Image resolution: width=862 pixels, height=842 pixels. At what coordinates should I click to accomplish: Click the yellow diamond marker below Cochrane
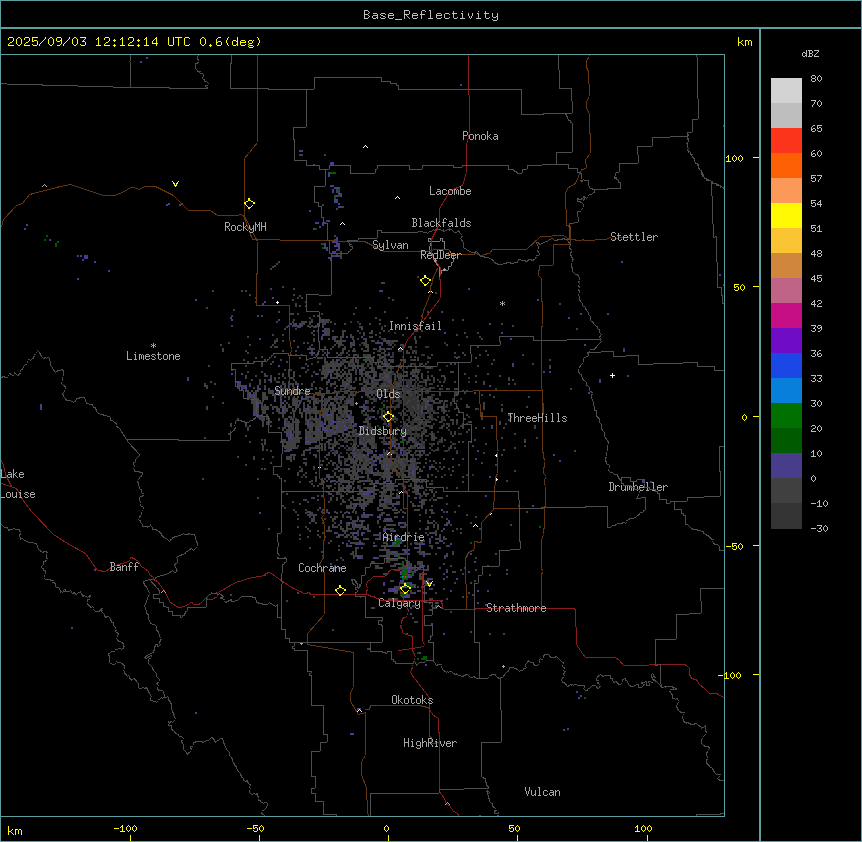[340, 590]
